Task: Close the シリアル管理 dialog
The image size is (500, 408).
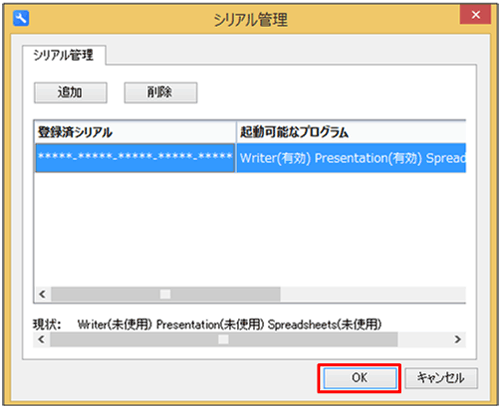Action: [475, 15]
